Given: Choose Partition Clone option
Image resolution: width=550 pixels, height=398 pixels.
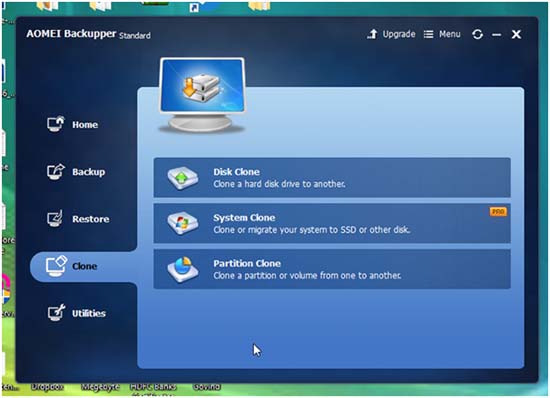Looking at the screenshot, I should (332, 269).
